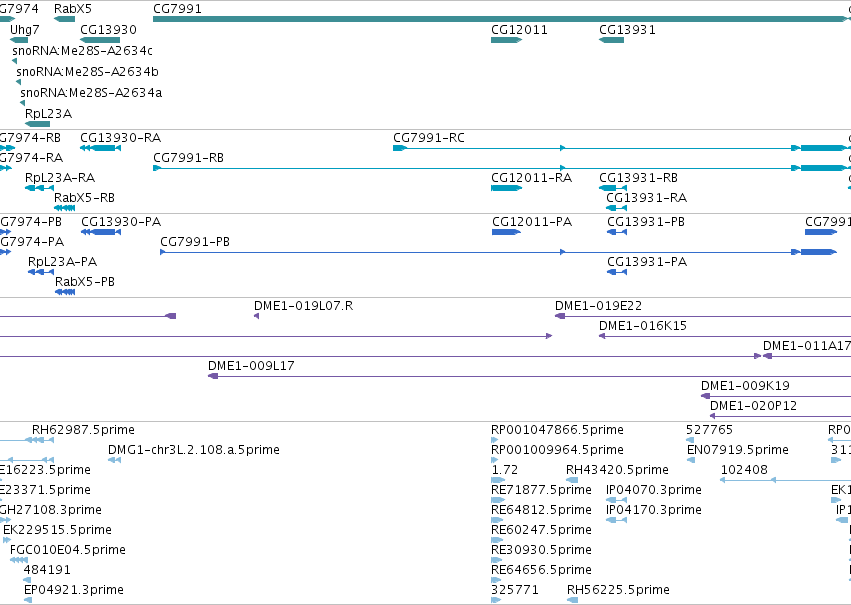Select the IP04070.3prime label
The width and height of the screenshot is (851, 605).
(x=654, y=491)
